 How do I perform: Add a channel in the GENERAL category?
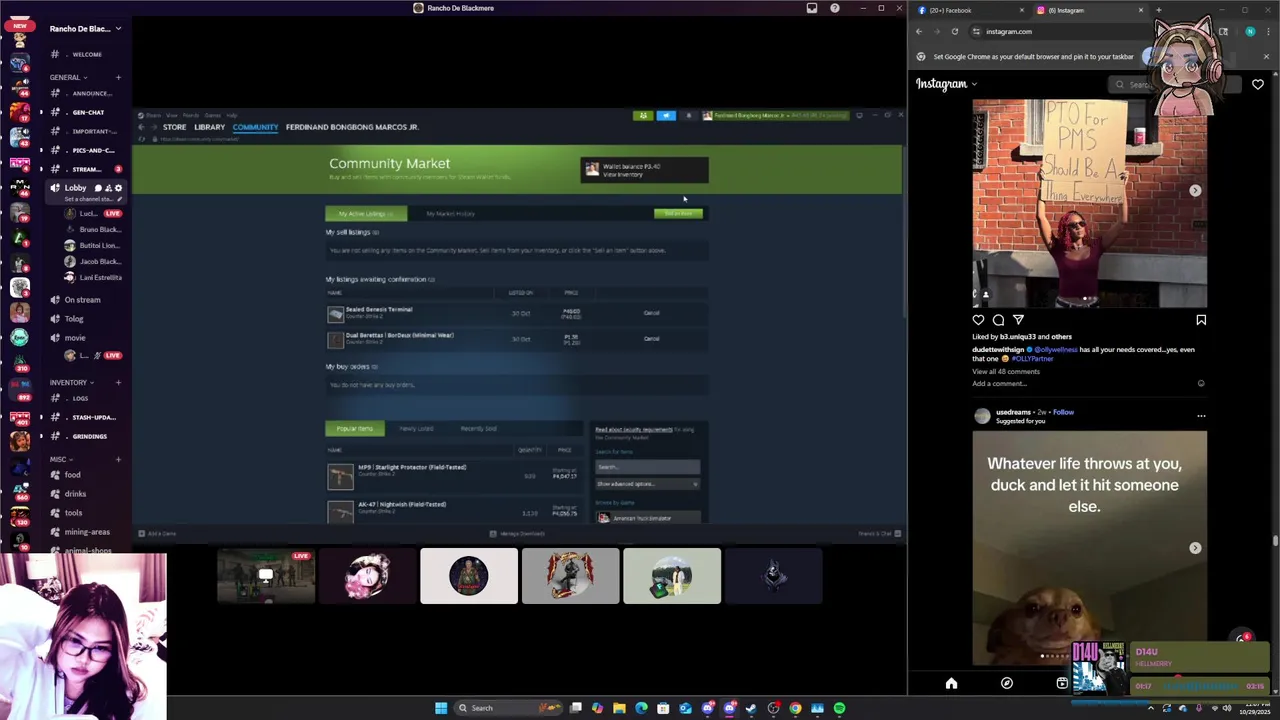118,77
